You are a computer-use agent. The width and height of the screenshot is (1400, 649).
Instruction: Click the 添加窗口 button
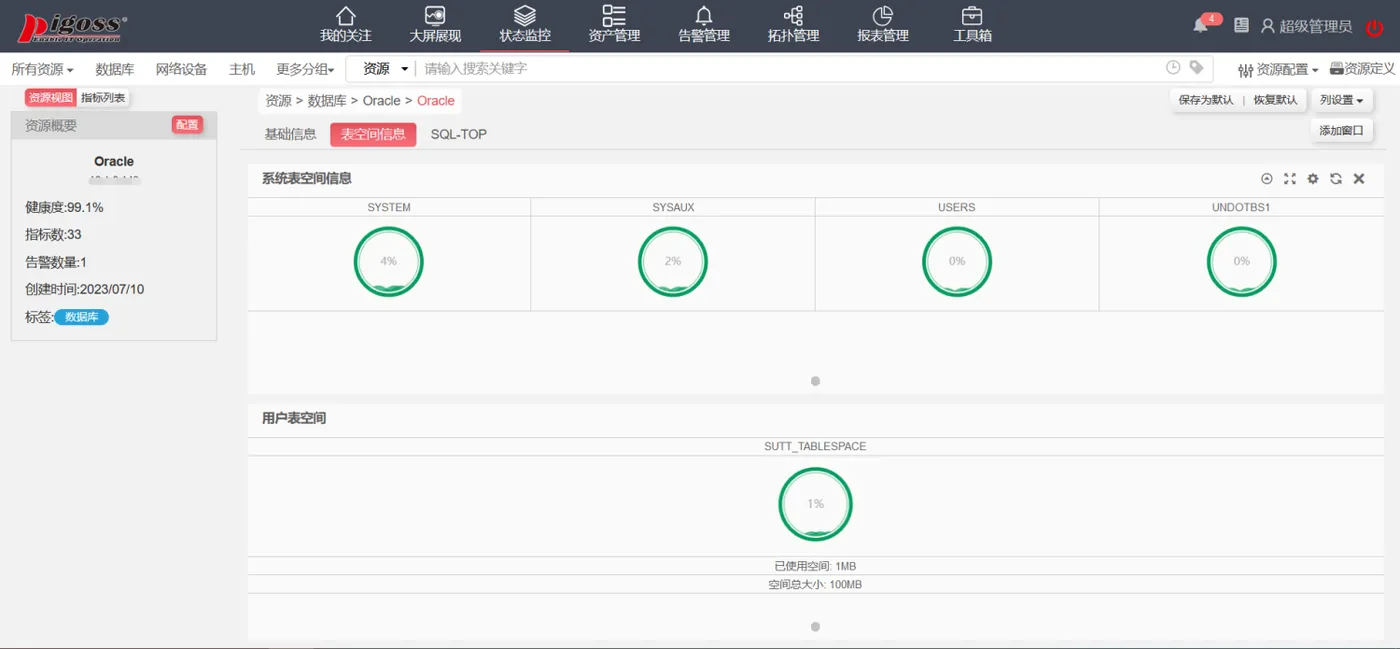[1341, 130]
